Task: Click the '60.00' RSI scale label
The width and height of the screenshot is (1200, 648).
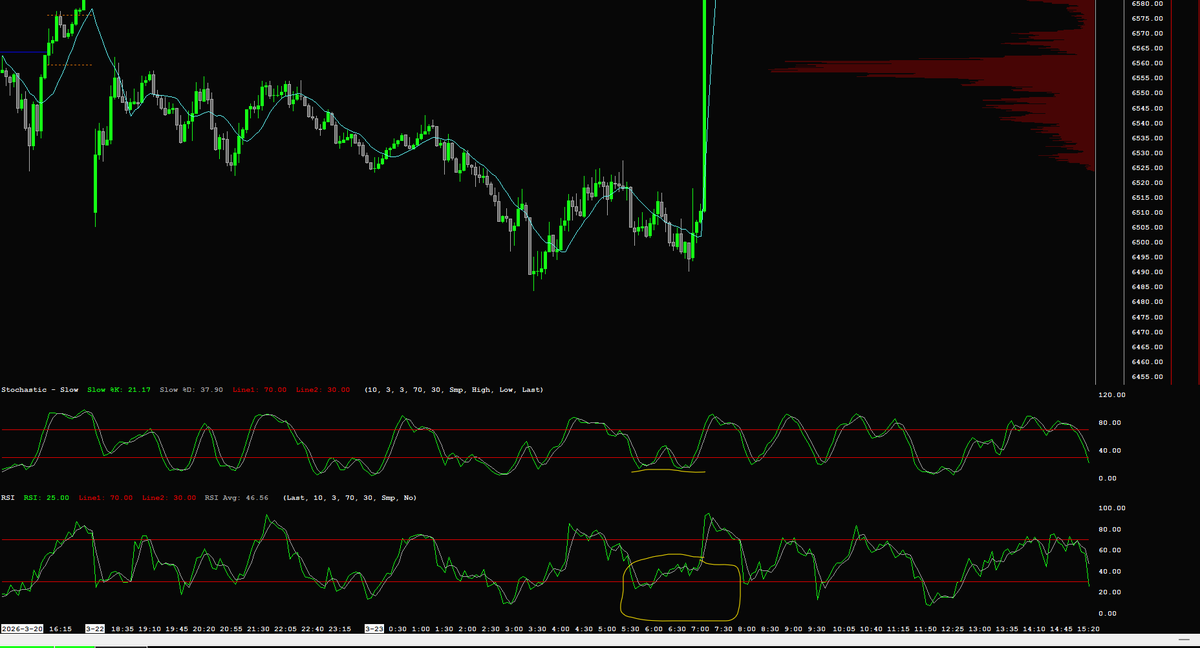Action: [x=1112, y=550]
